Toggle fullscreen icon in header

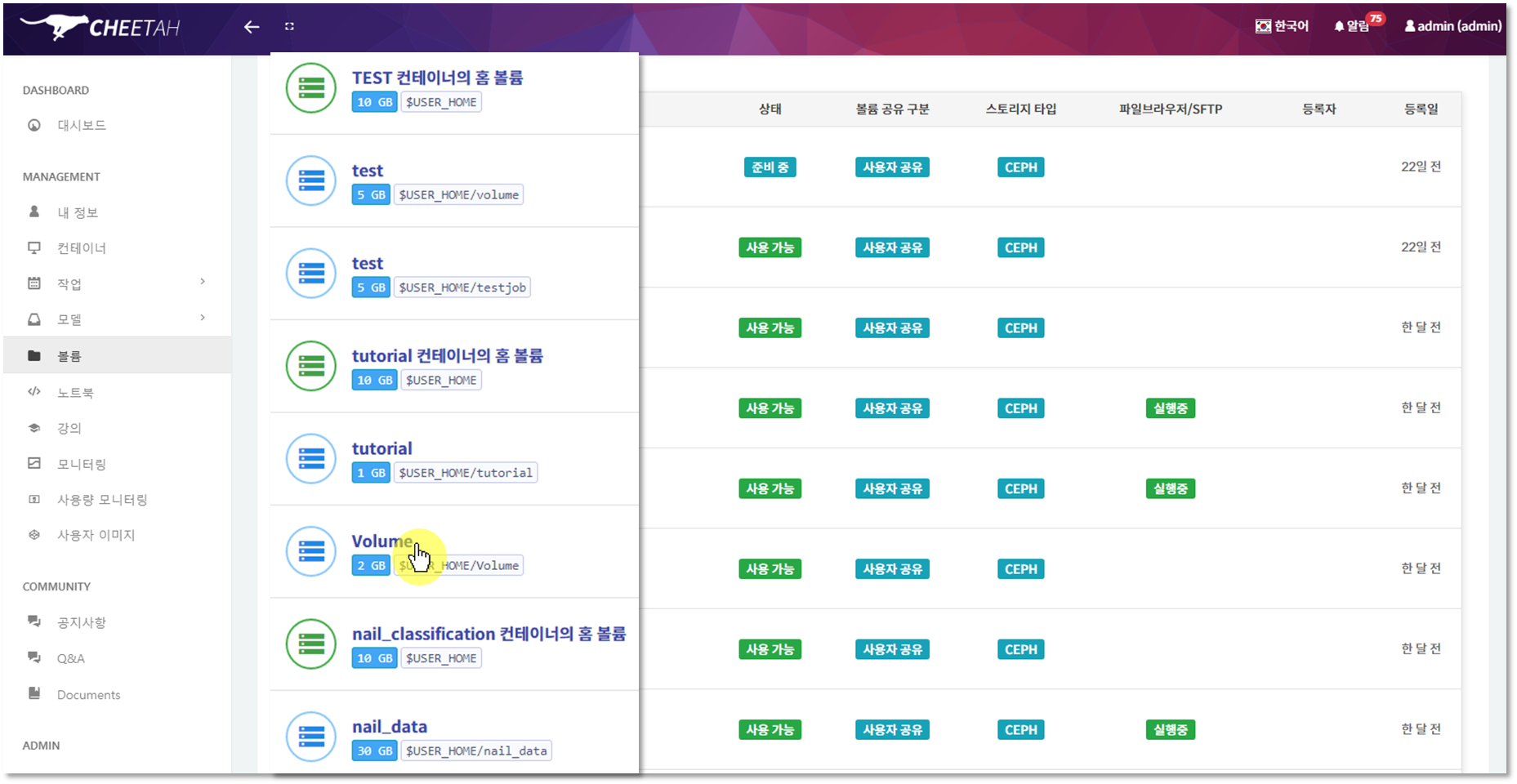(289, 27)
